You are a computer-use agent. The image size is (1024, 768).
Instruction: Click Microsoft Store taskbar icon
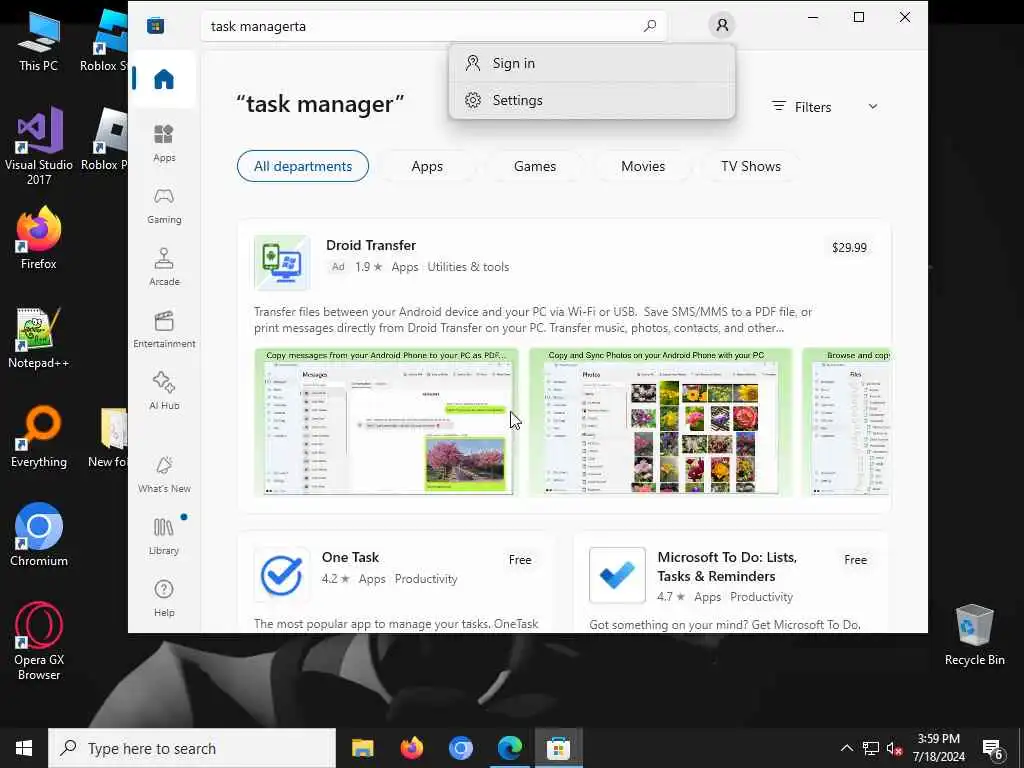[558, 748]
